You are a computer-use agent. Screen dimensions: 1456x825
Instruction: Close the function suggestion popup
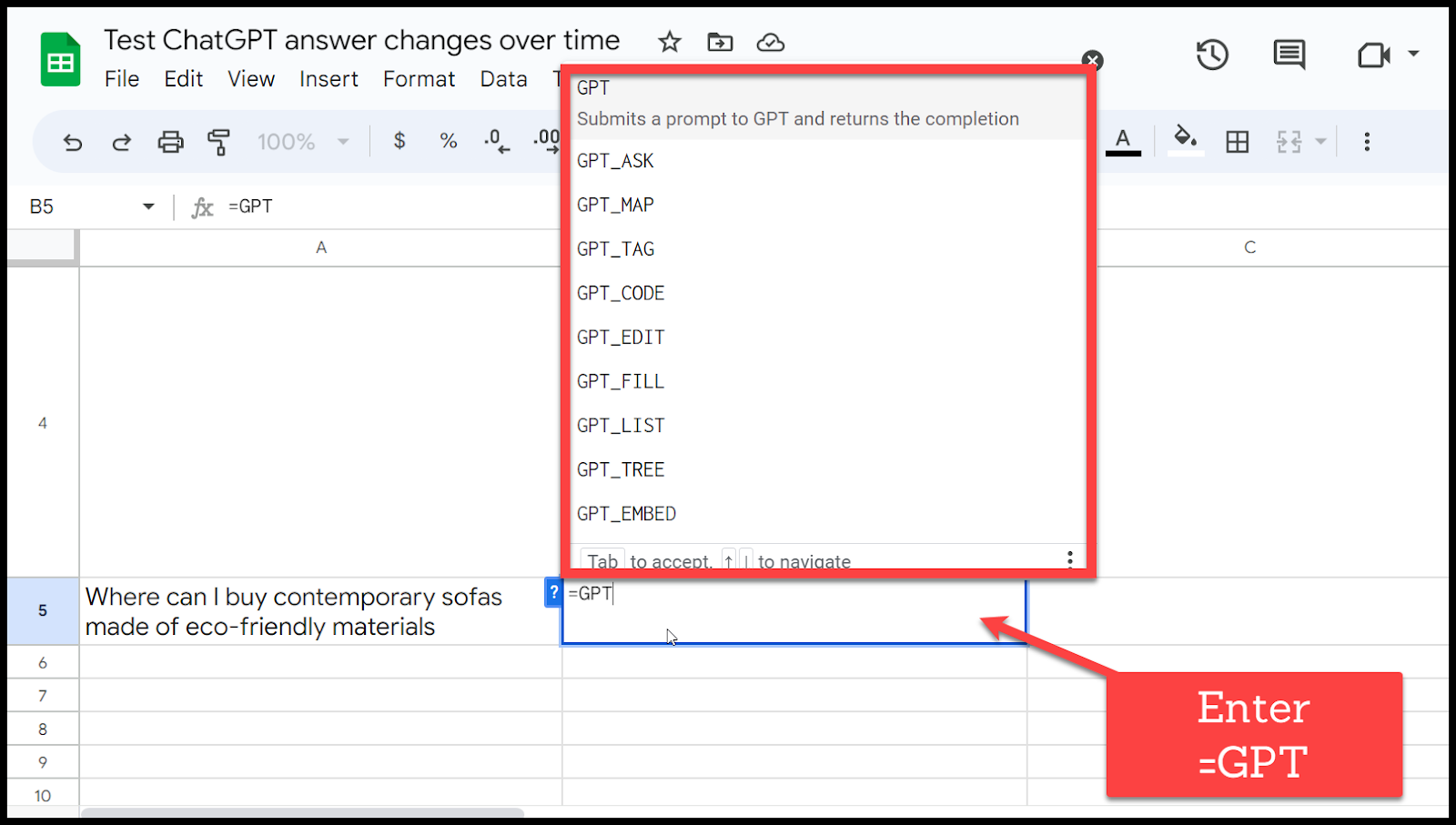(1092, 61)
